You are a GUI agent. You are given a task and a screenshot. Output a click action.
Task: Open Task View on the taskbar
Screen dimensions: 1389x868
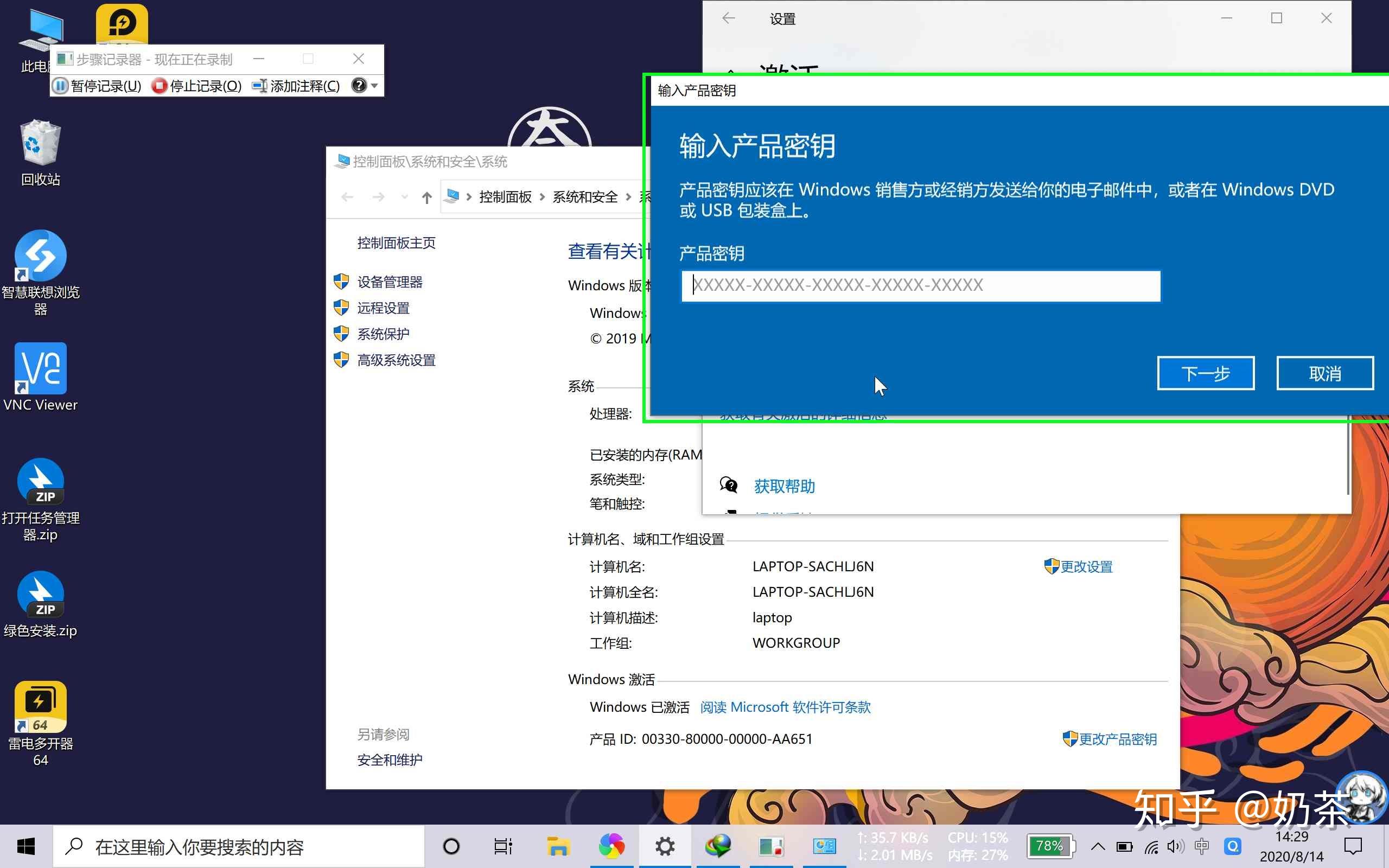point(503,846)
